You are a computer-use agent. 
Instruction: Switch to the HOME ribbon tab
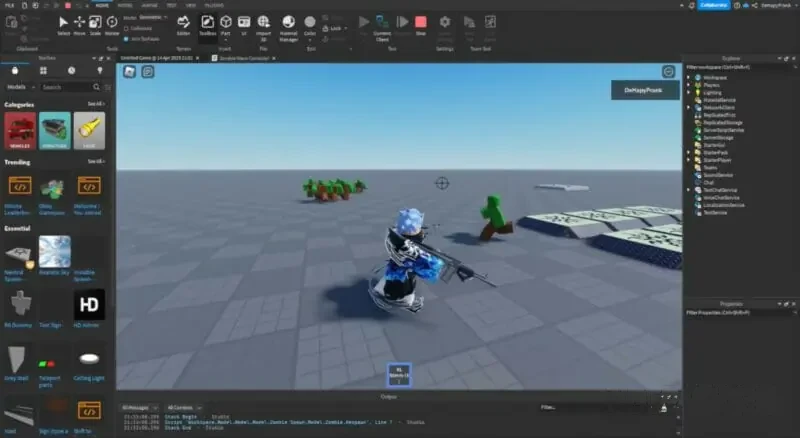point(102,5)
